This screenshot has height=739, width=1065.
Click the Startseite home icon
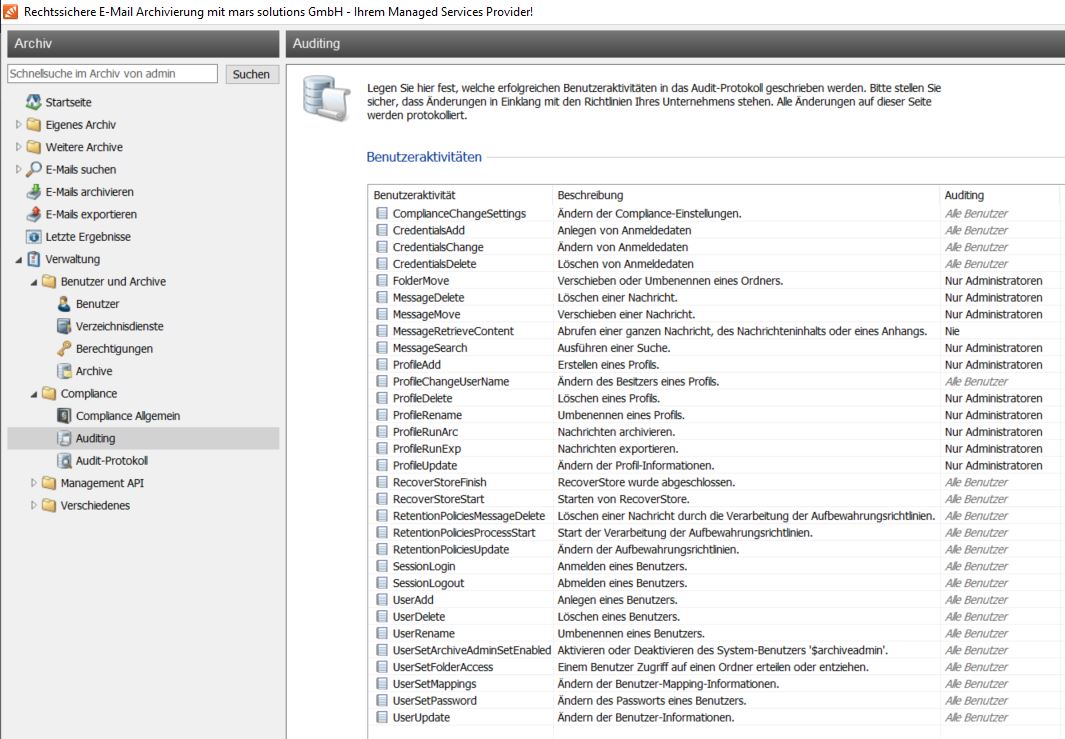coord(33,102)
